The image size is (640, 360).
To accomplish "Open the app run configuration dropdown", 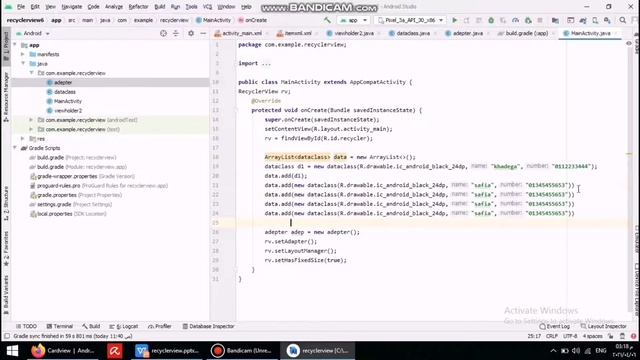I will [353, 20].
